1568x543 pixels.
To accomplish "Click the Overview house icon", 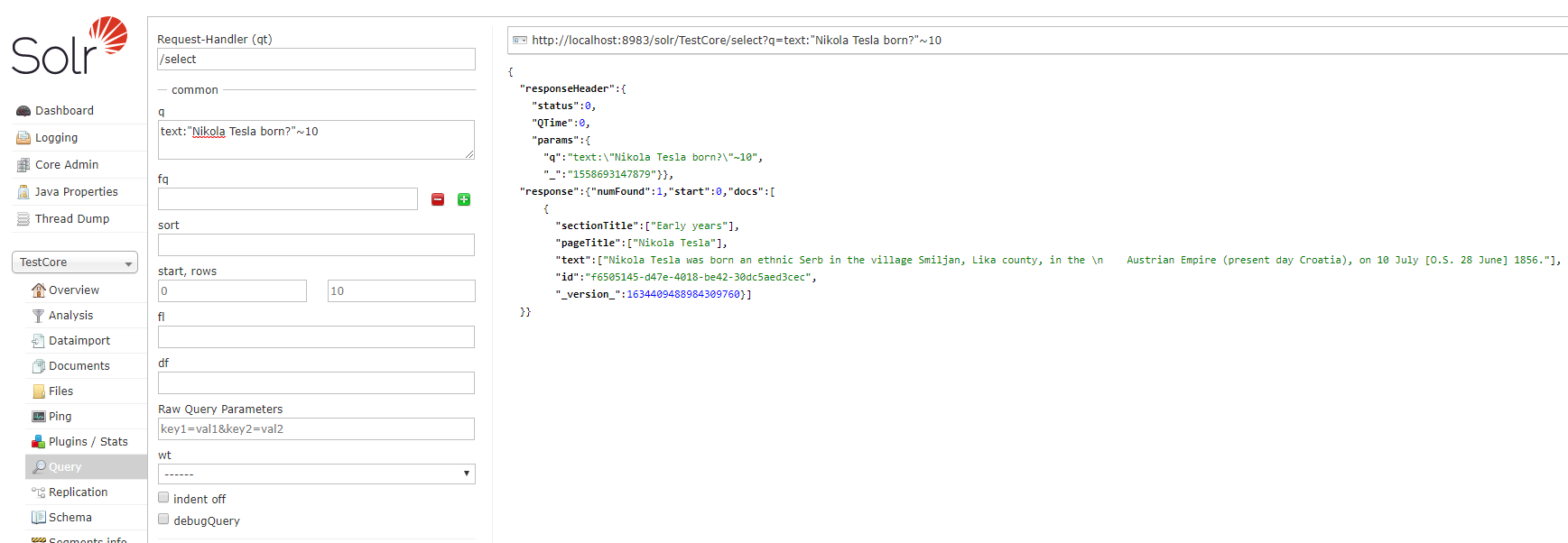I will (38, 290).
